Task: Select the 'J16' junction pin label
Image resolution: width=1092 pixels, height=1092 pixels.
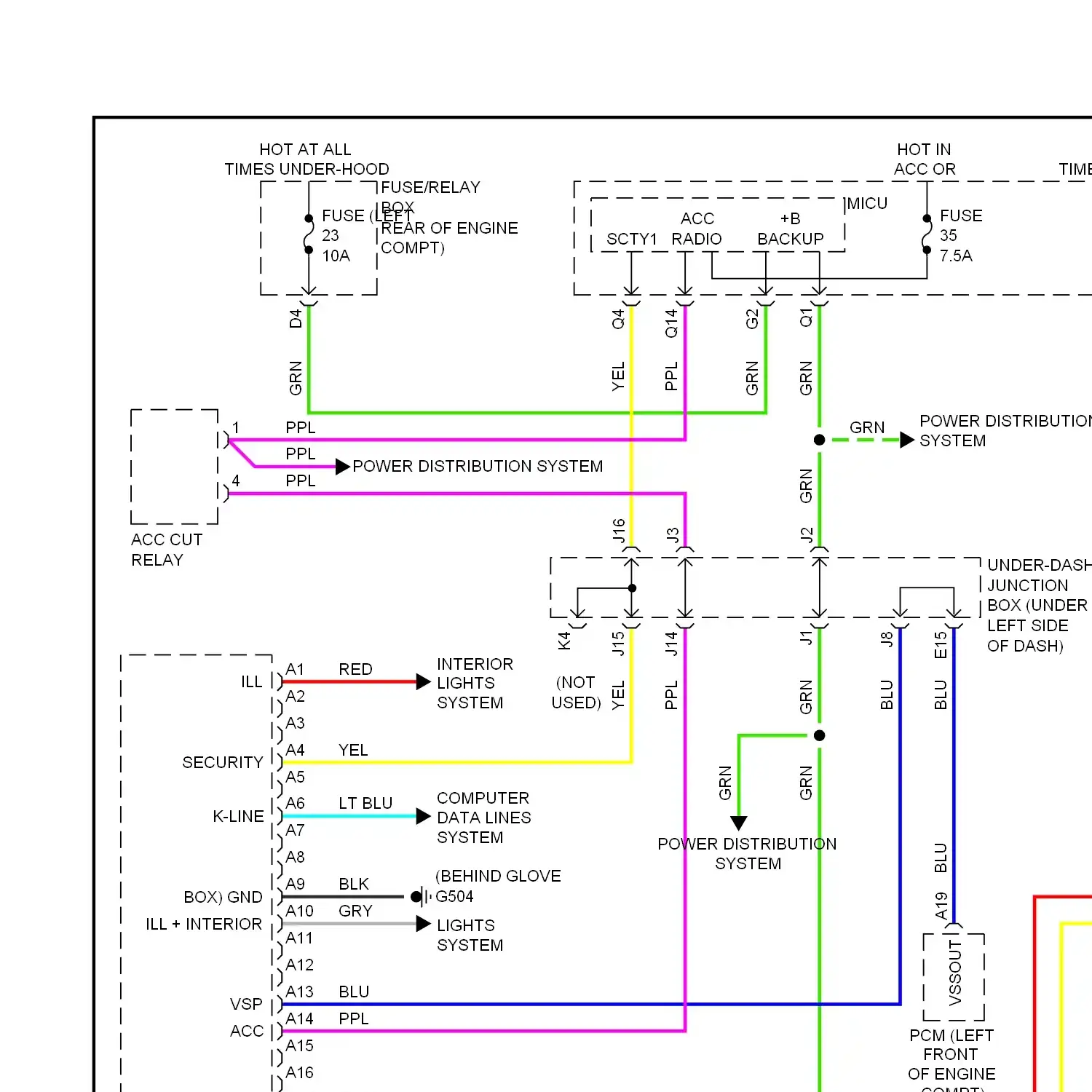Action: click(x=618, y=531)
